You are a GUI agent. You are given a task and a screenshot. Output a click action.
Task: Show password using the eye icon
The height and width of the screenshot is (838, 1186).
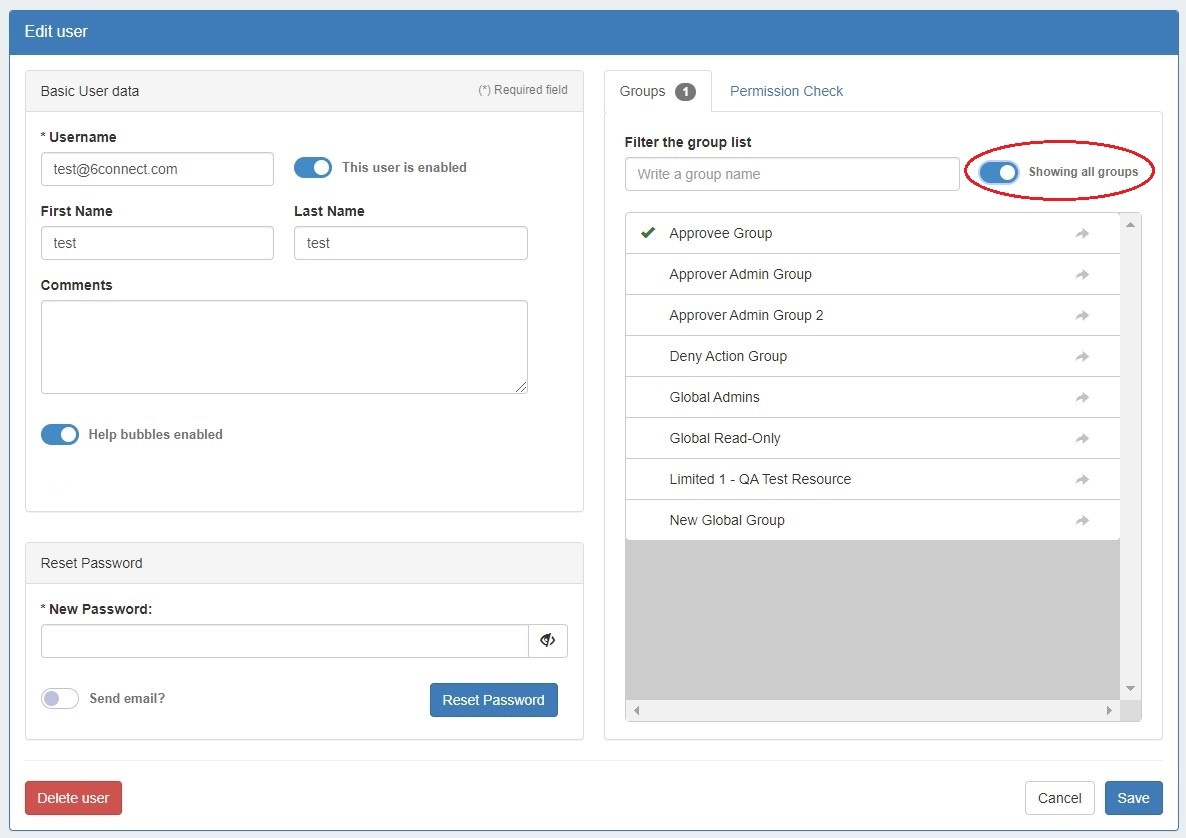coord(547,641)
